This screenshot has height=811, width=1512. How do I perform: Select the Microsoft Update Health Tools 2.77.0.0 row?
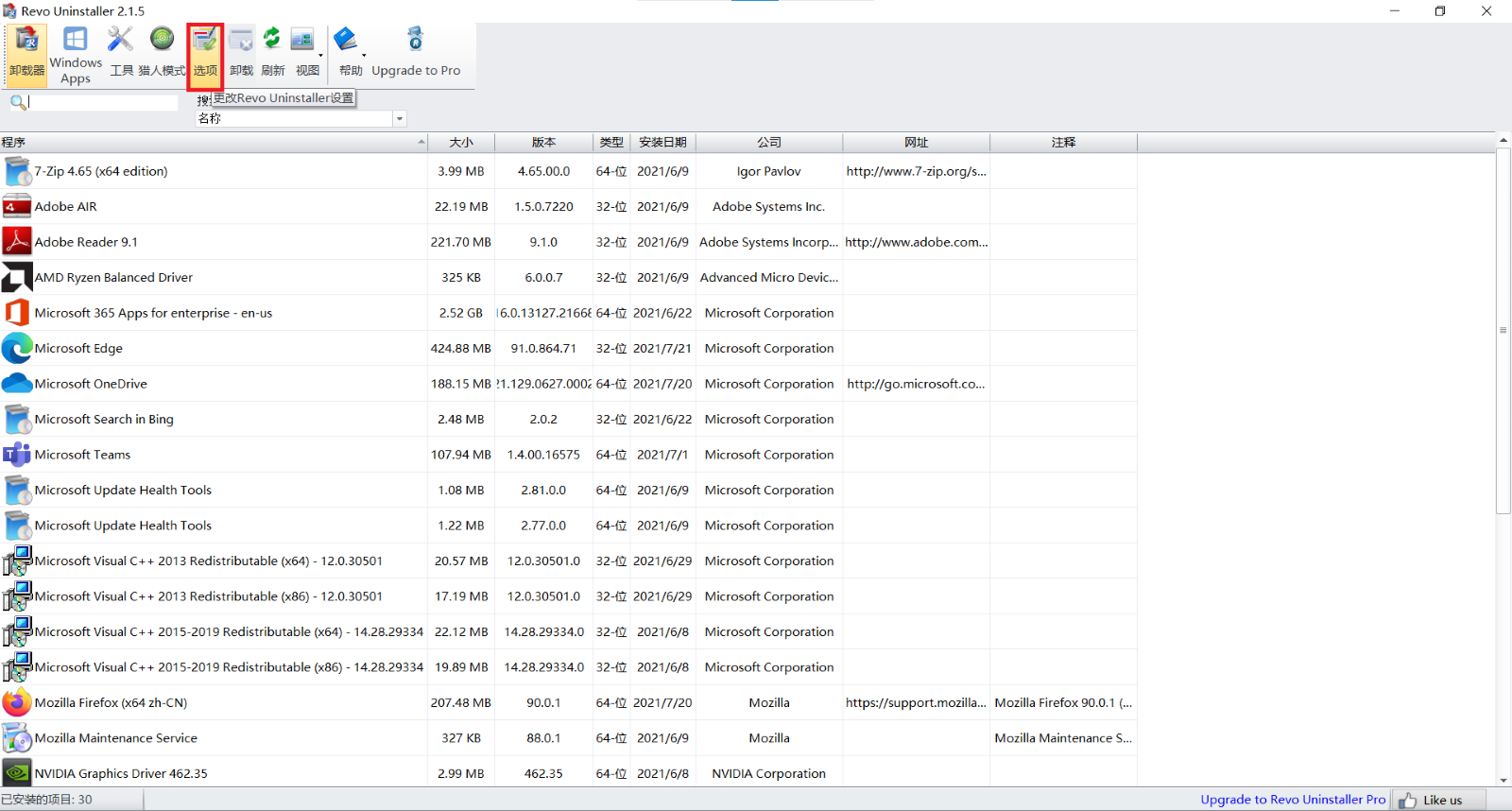568,526
